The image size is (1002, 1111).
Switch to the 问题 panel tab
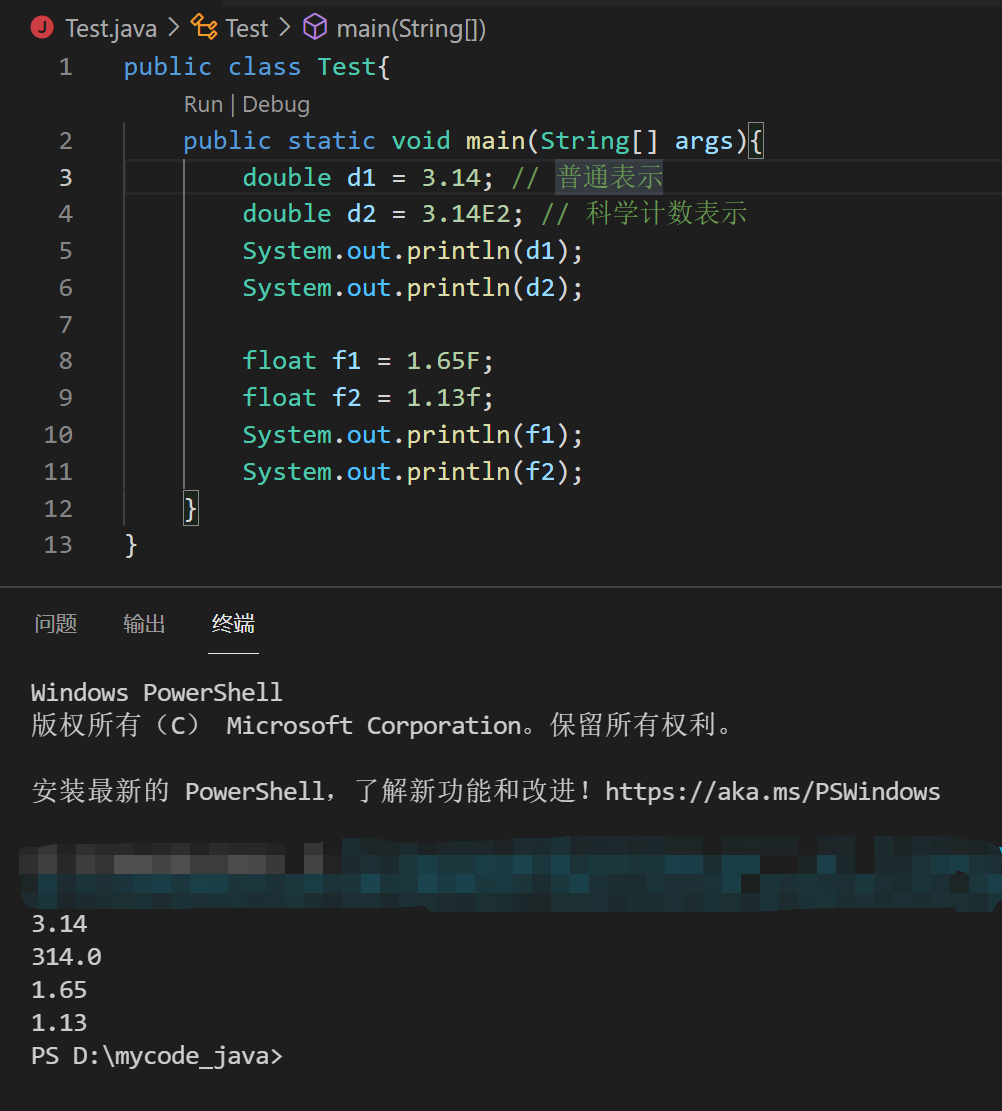click(x=55, y=624)
